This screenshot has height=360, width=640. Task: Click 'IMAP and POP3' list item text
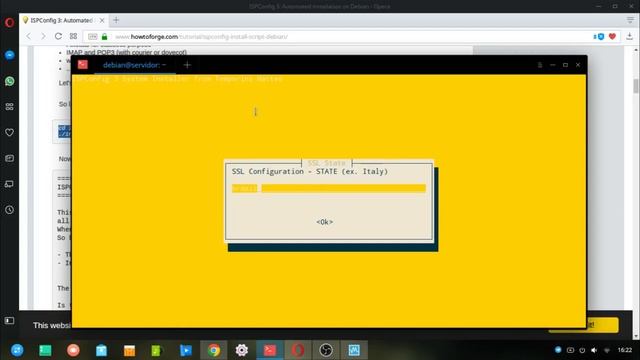click(x=127, y=52)
